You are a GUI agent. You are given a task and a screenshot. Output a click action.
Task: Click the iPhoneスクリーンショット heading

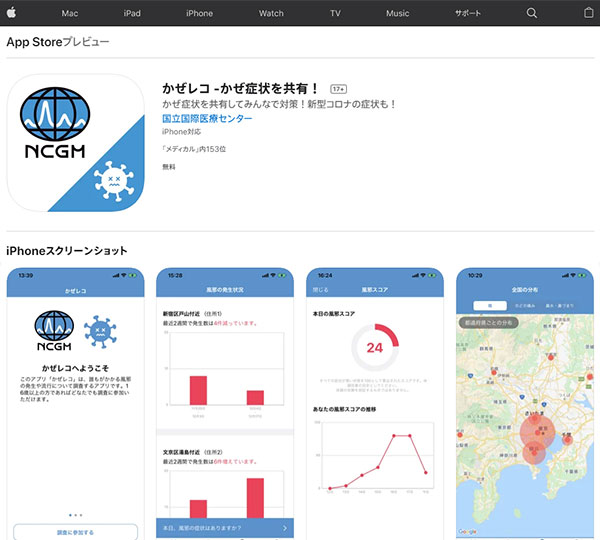point(67,251)
